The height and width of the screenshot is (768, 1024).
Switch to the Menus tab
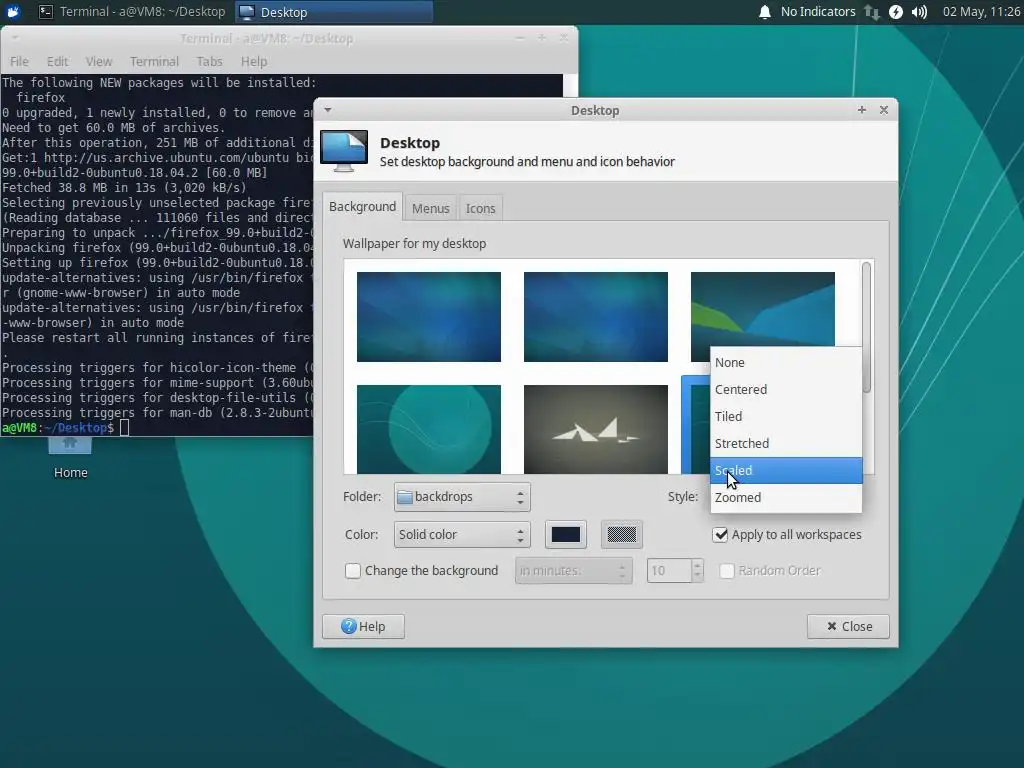(430, 208)
